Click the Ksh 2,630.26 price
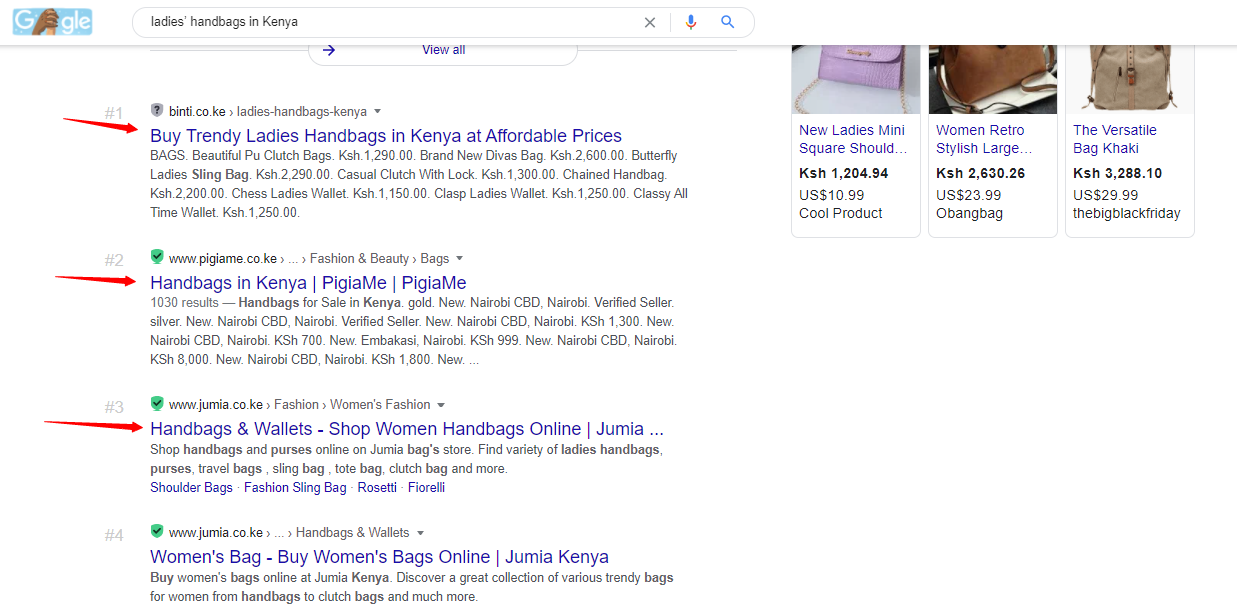The height and width of the screenshot is (610, 1237). [981, 173]
